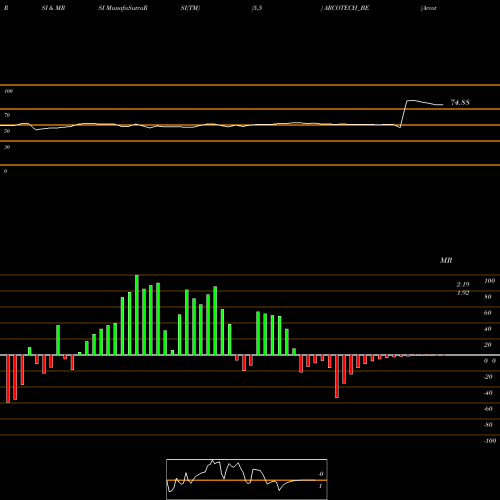Click the MR axis label -20
The height and width of the screenshot is (500, 500).
point(488,377)
